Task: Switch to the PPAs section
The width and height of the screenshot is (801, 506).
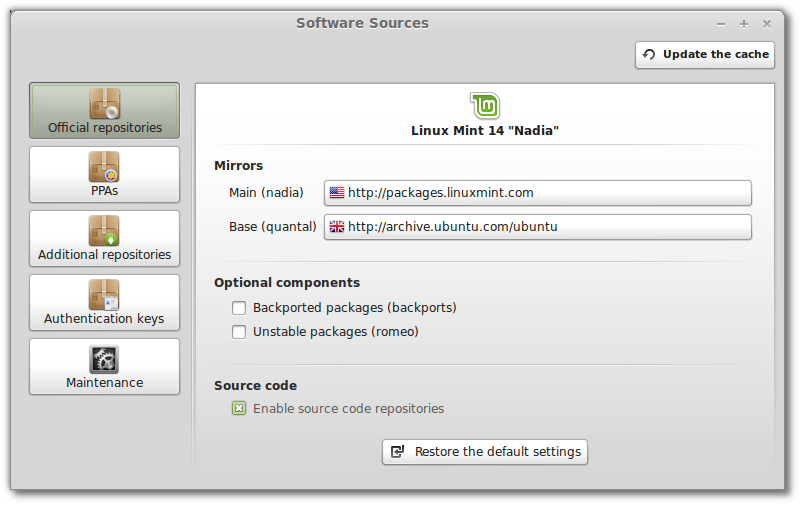Action: [104, 175]
